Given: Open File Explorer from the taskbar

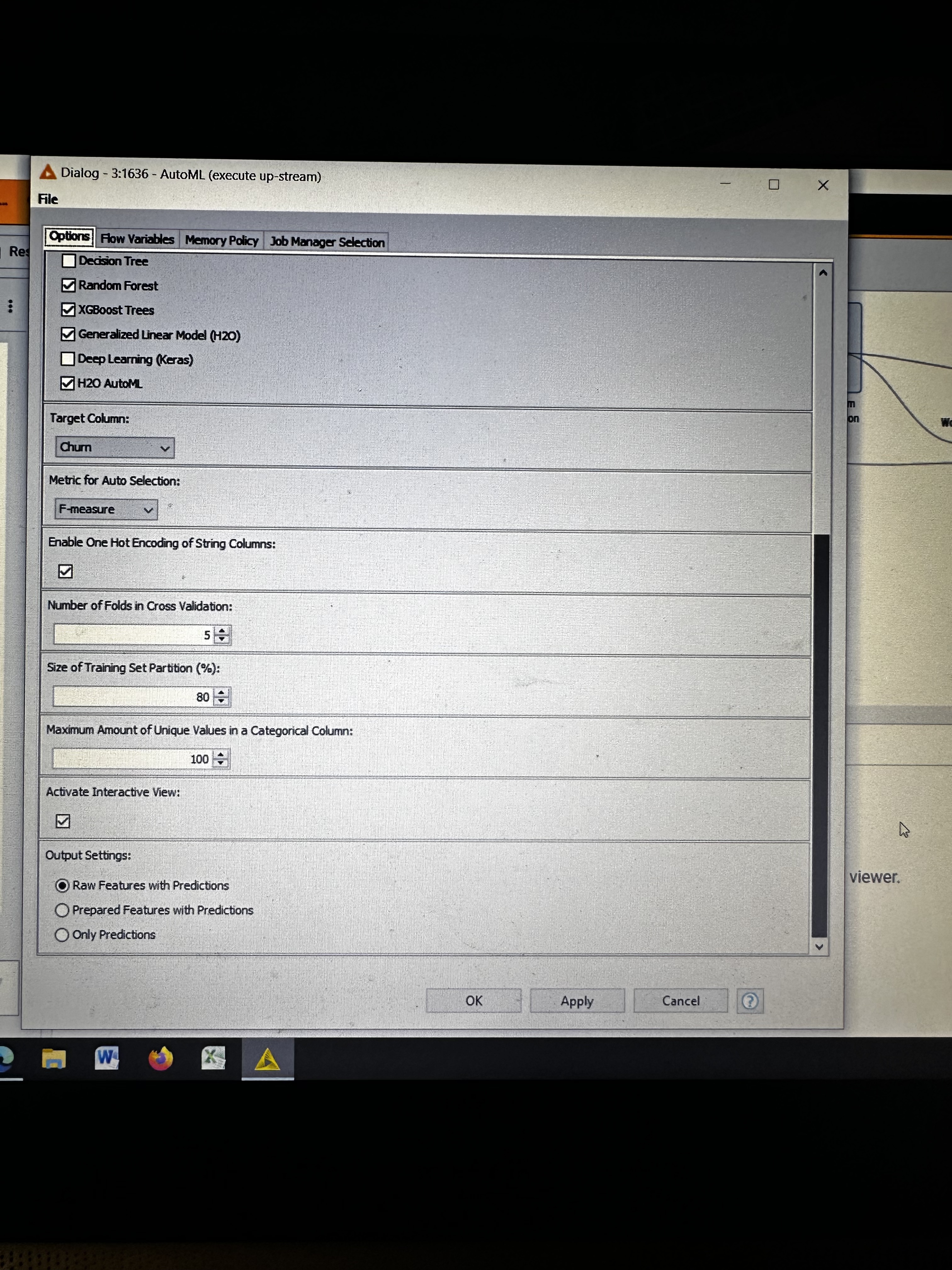Looking at the screenshot, I should click(x=54, y=1058).
